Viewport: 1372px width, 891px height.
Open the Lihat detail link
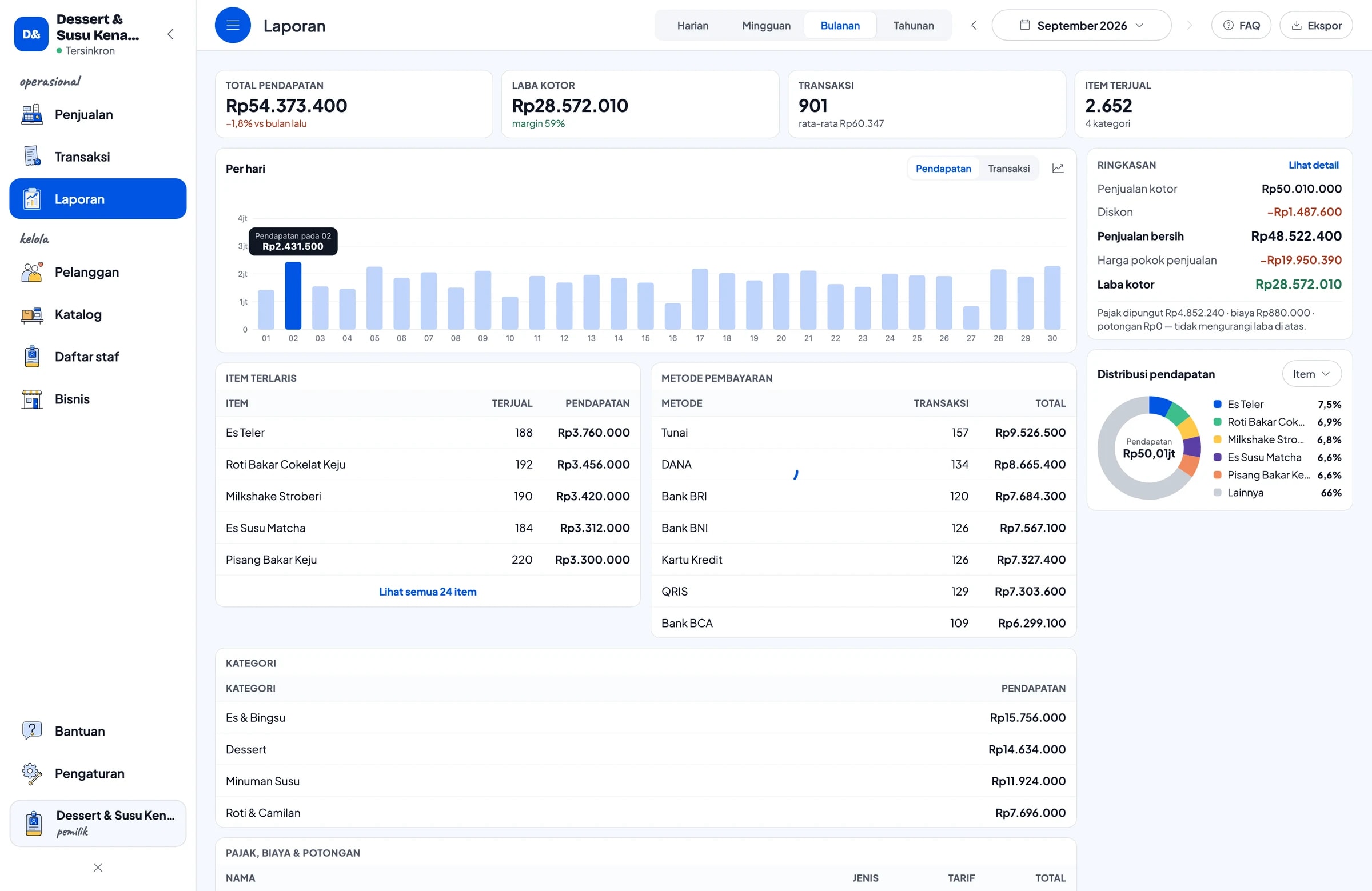1313,165
